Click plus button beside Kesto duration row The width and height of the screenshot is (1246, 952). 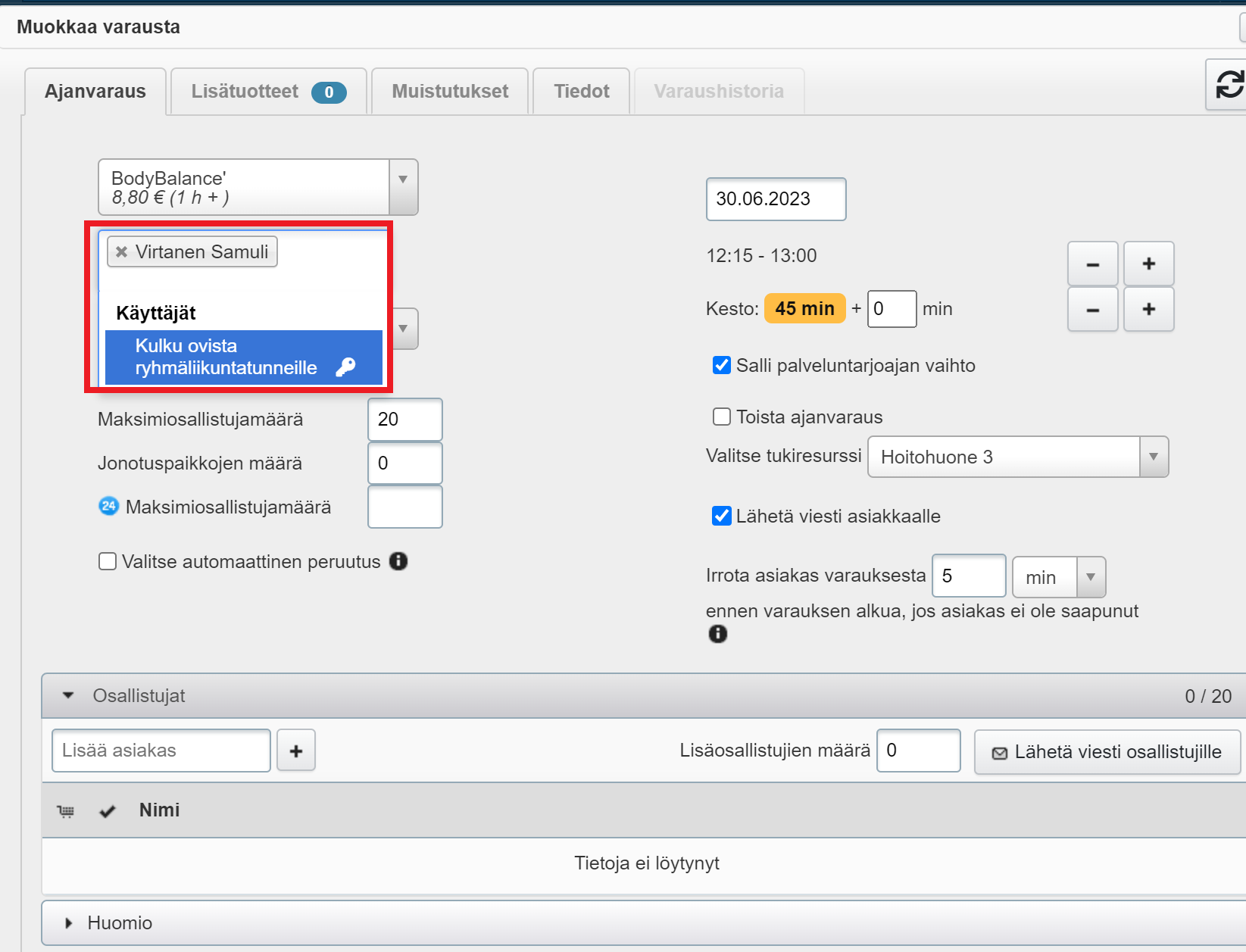[1148, 309]
